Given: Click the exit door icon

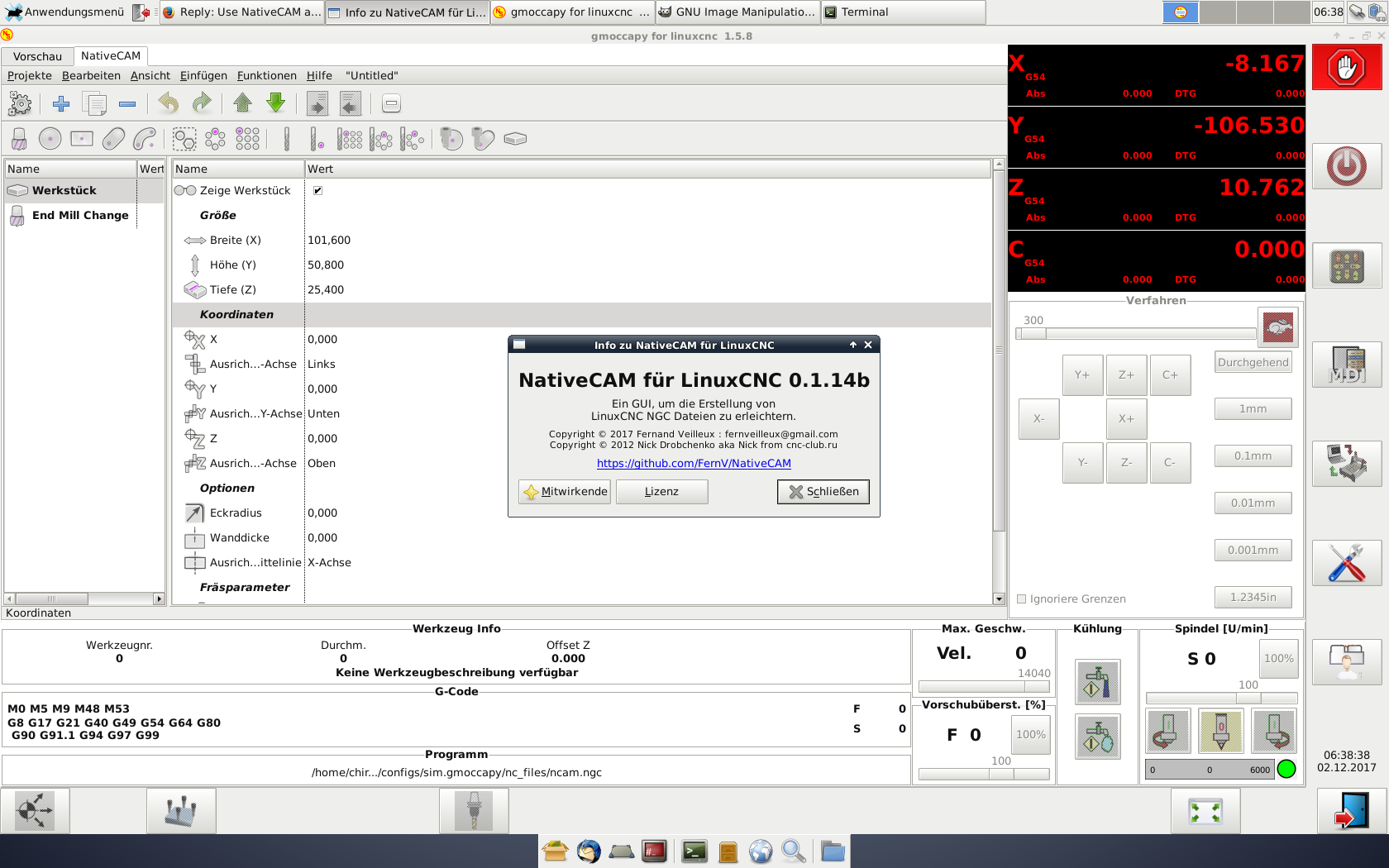Looking at the screenshot, I should tap(1352, 811).
